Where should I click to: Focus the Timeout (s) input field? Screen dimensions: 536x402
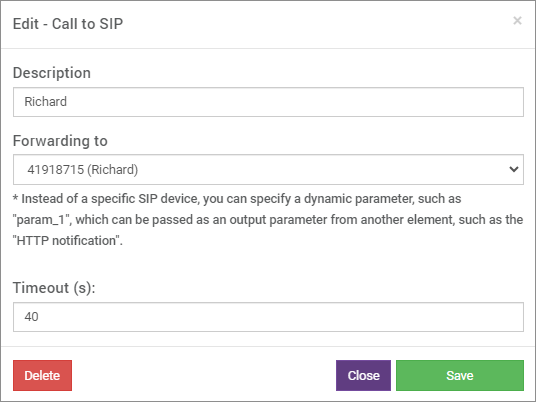268,317
